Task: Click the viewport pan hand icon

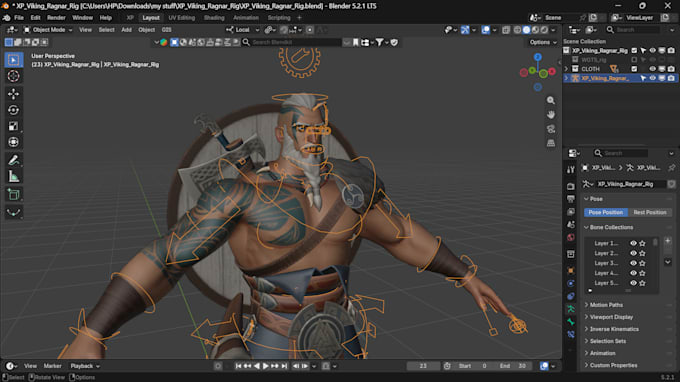Action: tap(551, 114)
